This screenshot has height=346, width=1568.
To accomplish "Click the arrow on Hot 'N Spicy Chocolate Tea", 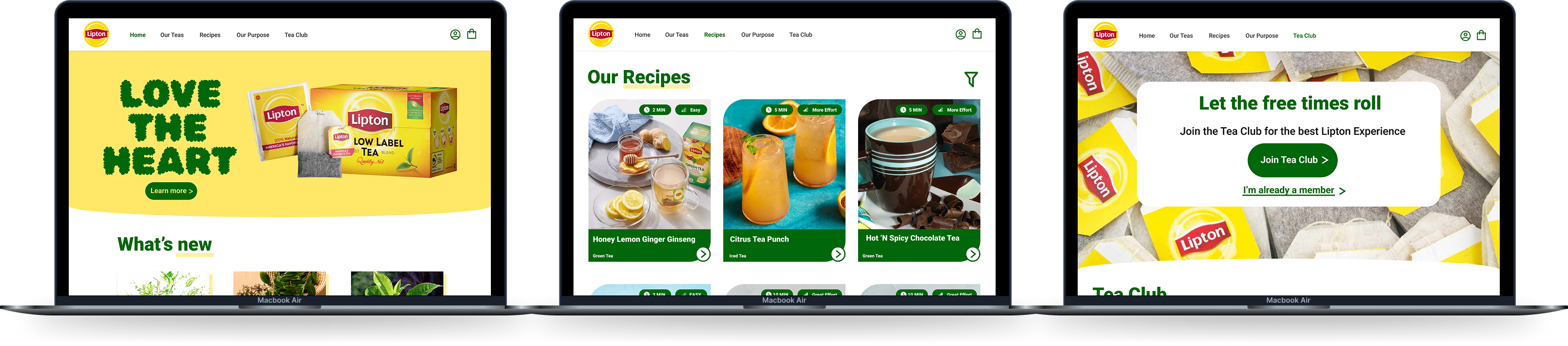I will tap(973, 254).
